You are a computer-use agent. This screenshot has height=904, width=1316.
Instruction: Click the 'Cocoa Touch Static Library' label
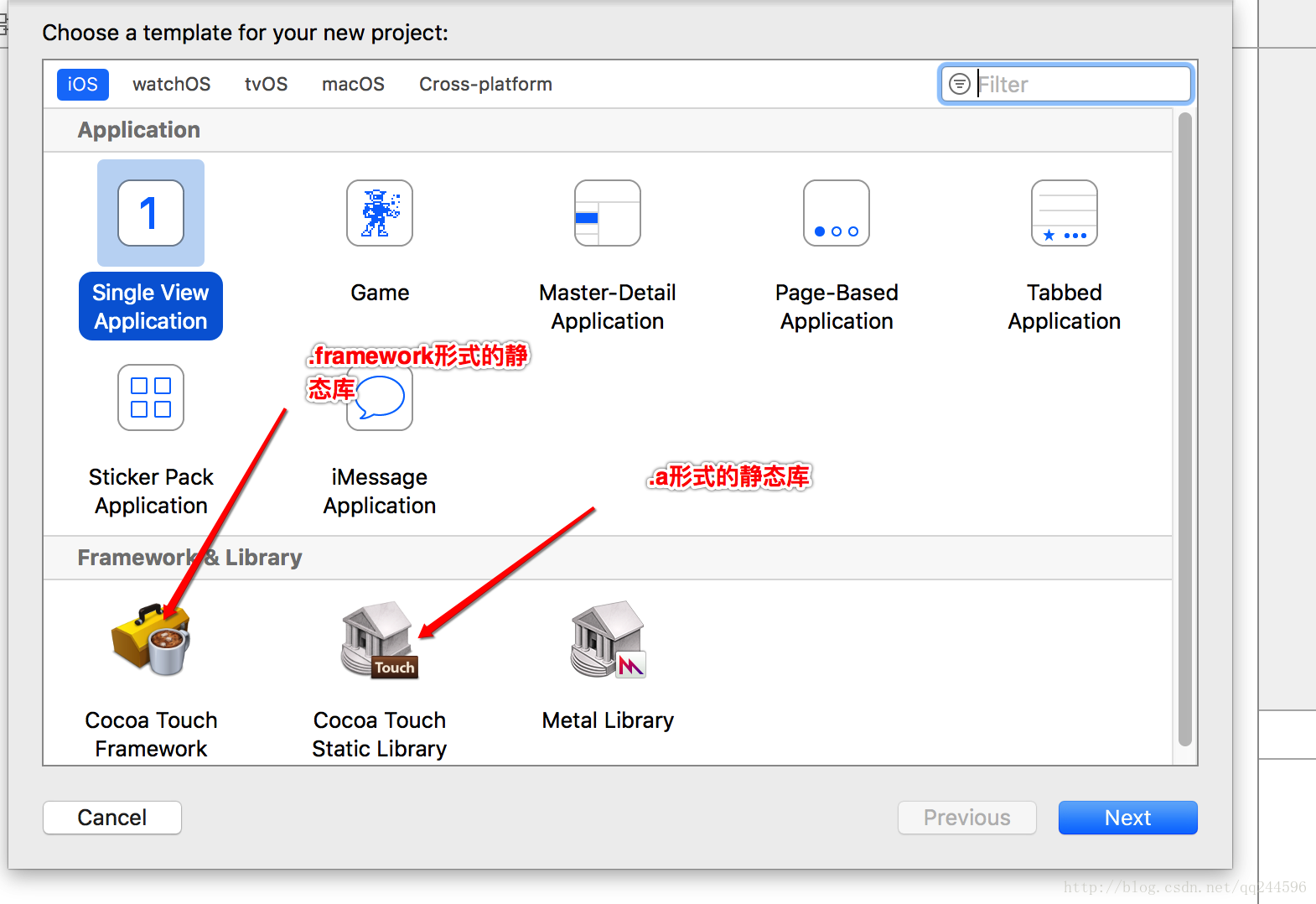[x=380, y=735]
